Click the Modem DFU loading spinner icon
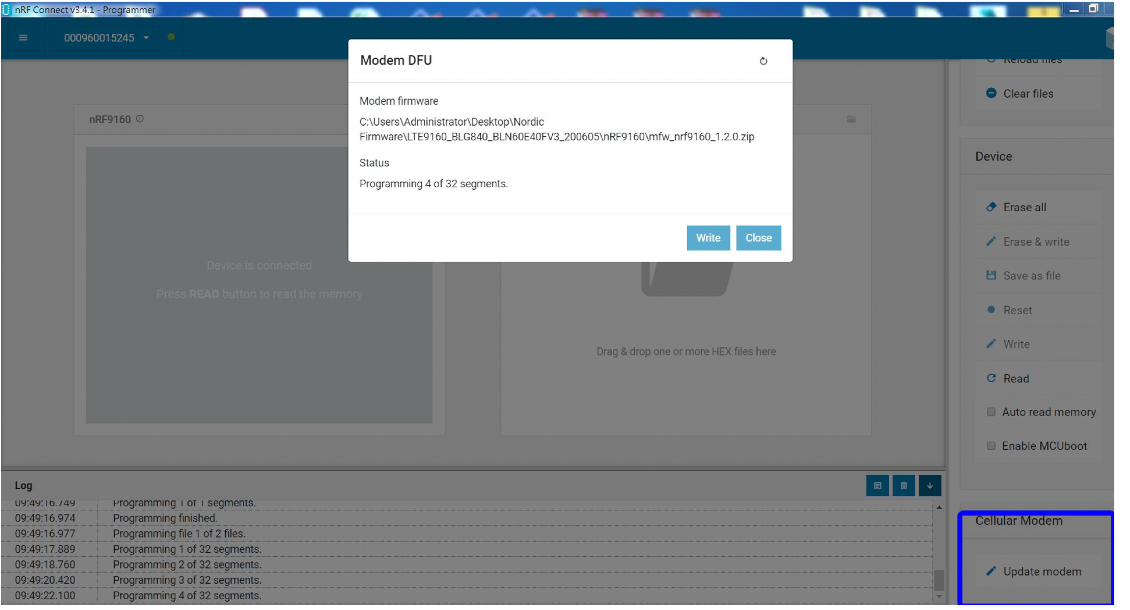The image size is (1130, 610). coord(763,61)
